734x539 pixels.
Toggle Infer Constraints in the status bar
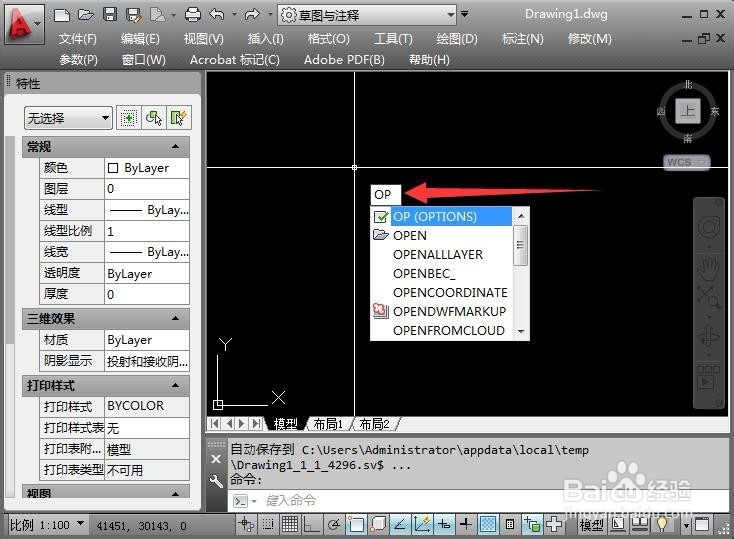coord(246,524)
